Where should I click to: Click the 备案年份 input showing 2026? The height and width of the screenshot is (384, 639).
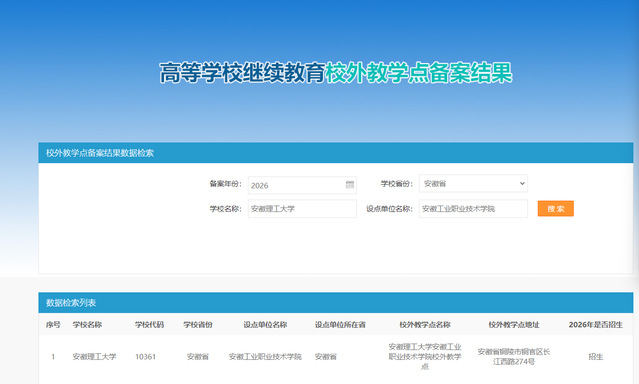(302, 185)
